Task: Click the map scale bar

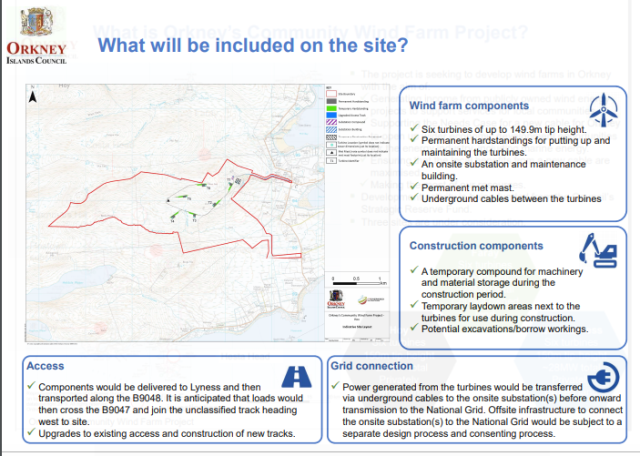Action: (355, 281)
